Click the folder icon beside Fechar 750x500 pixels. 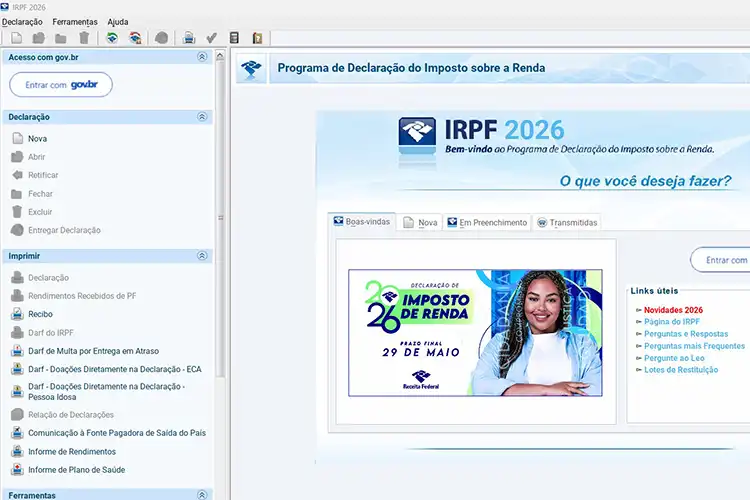(x=17, y=194)
